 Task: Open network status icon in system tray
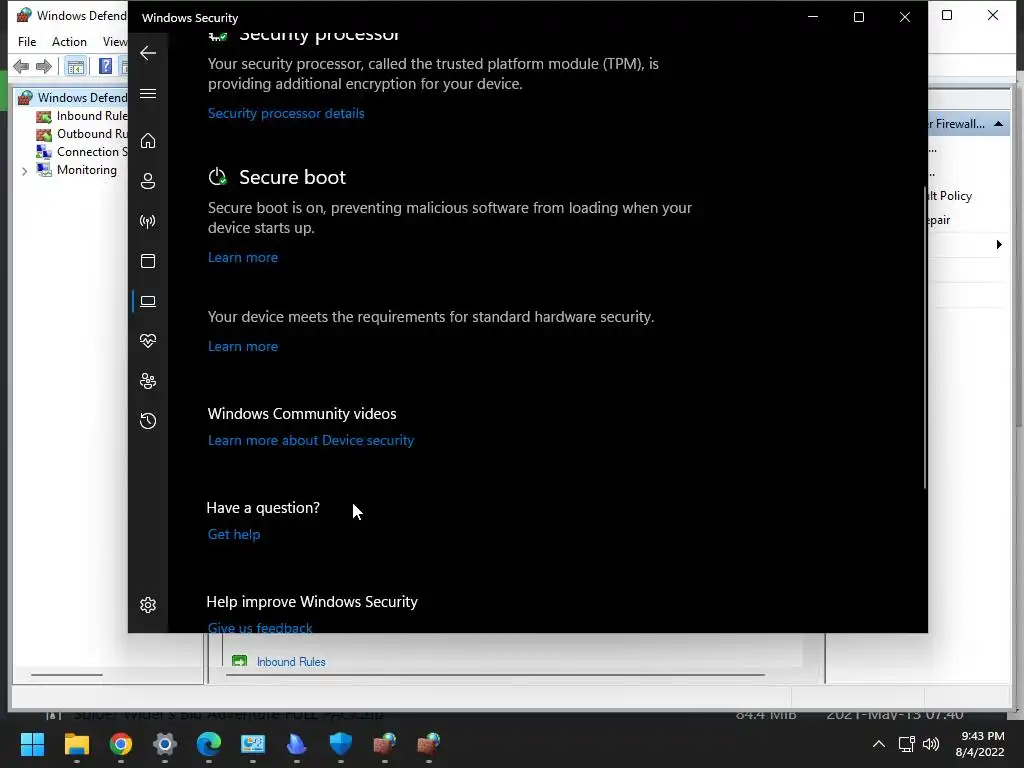coord(906,744)
